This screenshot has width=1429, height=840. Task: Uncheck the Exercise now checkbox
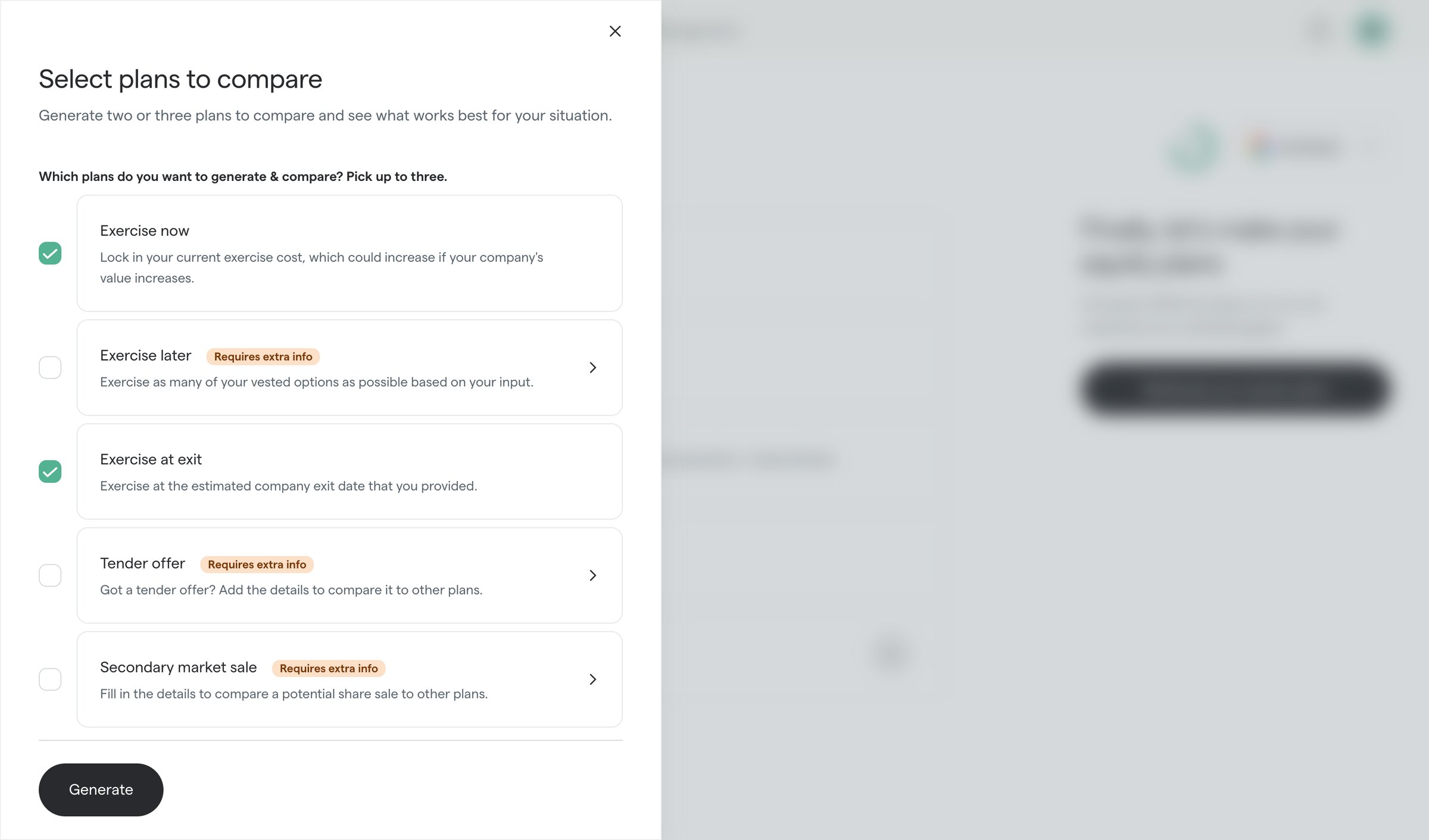pyautogui.click(x=50, y=253)
